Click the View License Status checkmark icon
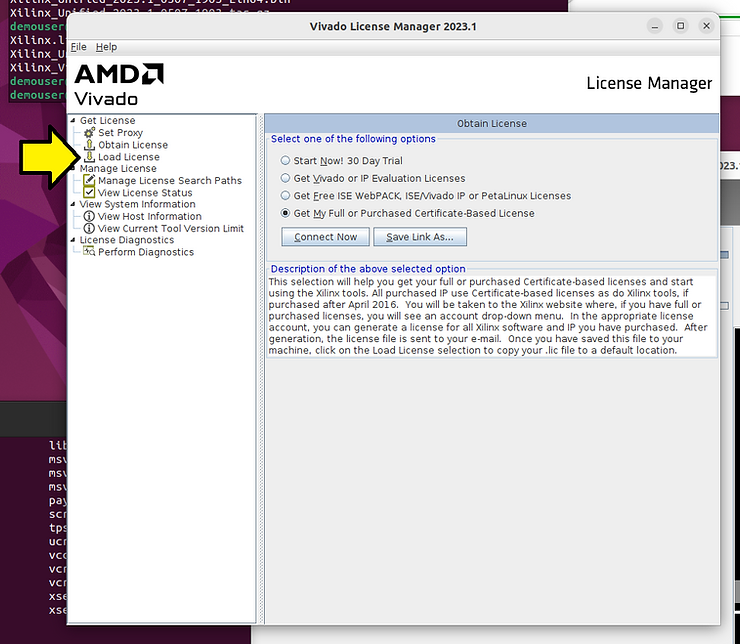 89,192
